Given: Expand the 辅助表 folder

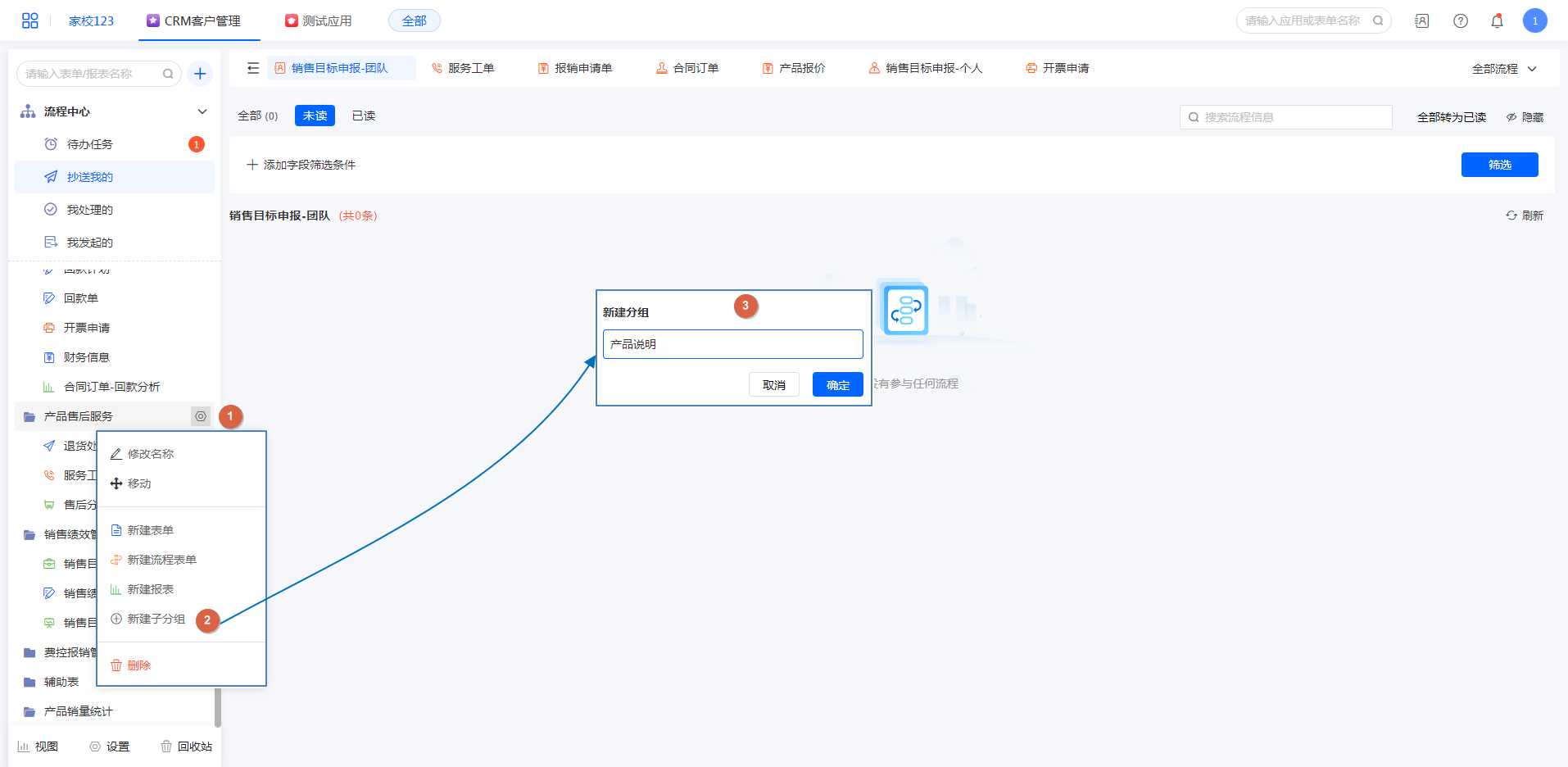Looking at the screenshot, I should tap(61, 682).
